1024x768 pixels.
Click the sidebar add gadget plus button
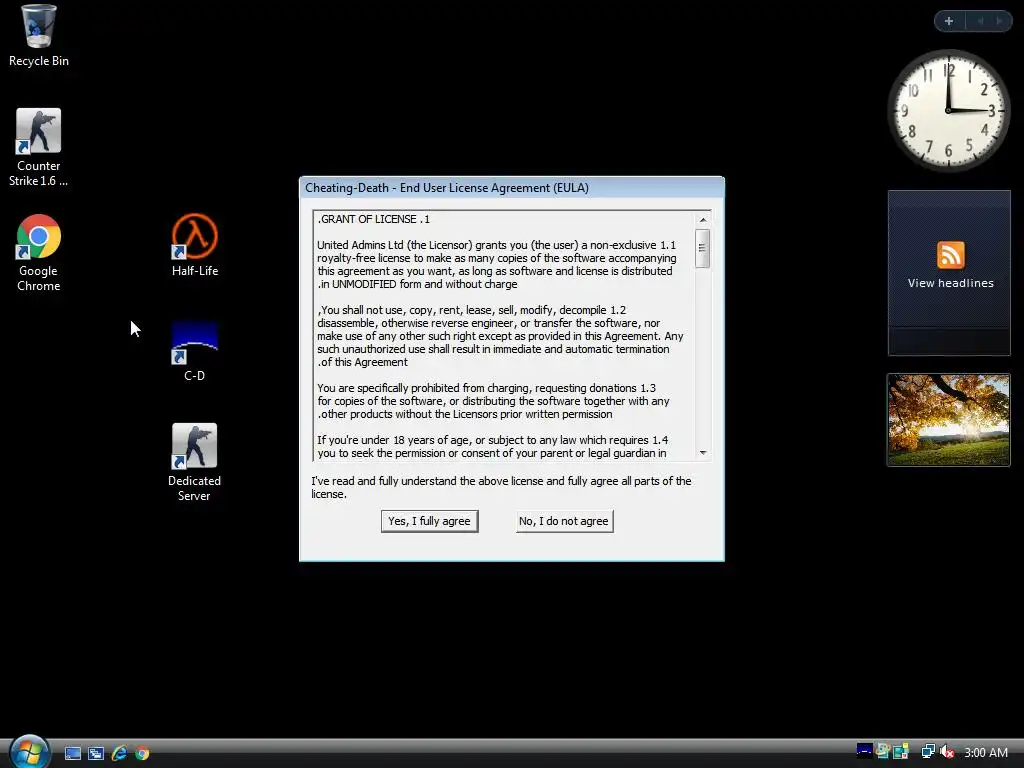949,21
